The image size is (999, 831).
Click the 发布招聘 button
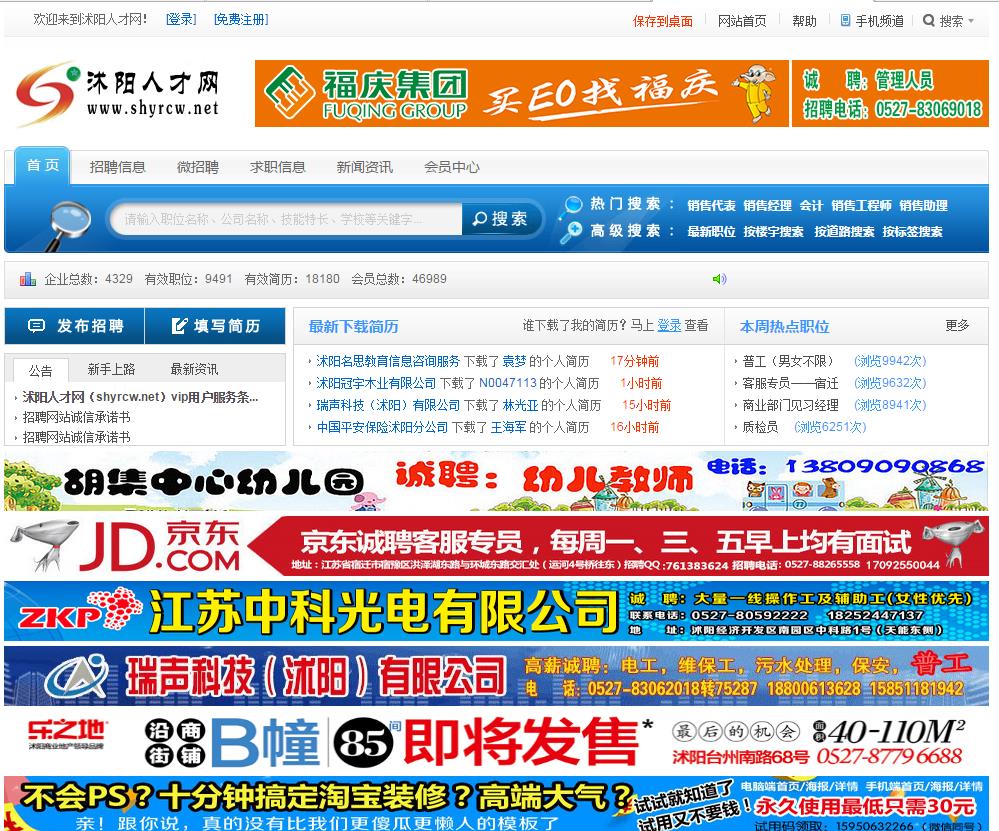click(75, 326)
